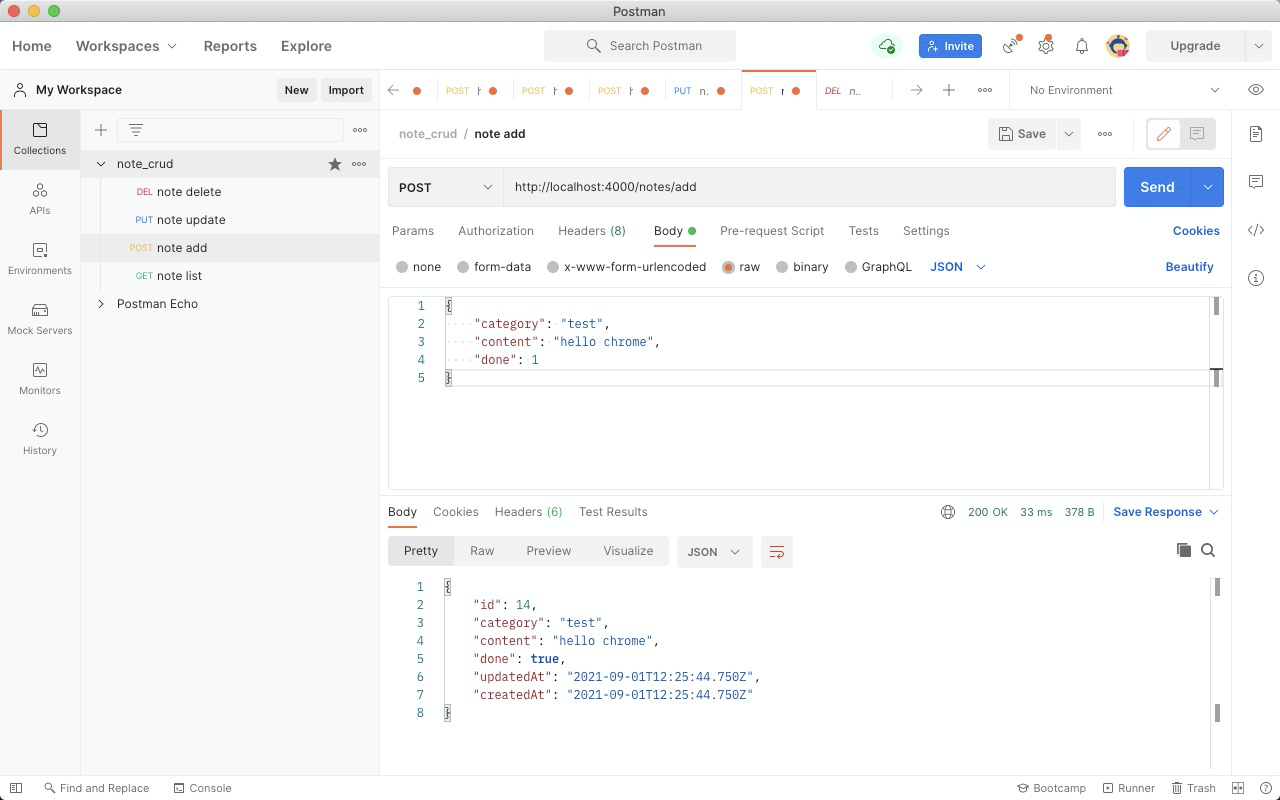Open History in the sidebar
This screenshot has height=800, width=1280.
pos(40,438)
